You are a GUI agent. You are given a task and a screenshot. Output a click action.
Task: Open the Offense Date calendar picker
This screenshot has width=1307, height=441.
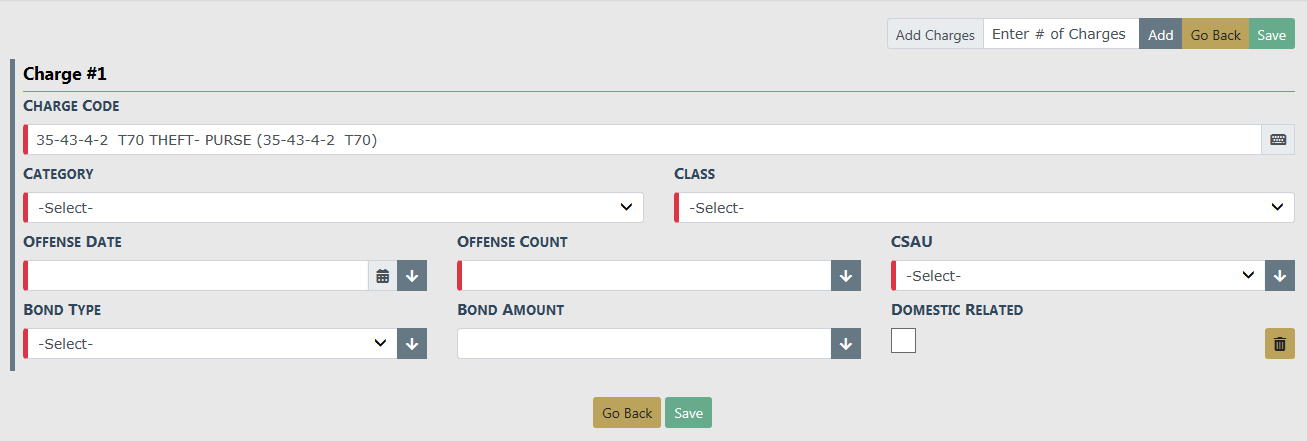(x=382, y=276)
